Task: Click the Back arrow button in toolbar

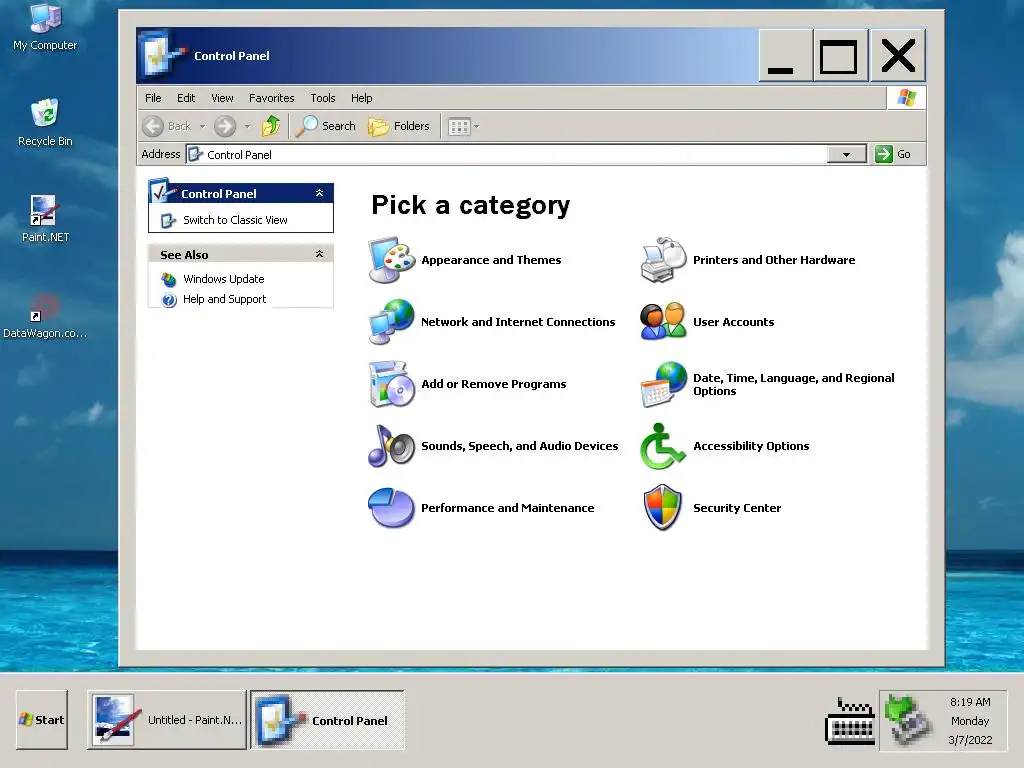Action: pos(153,126)
